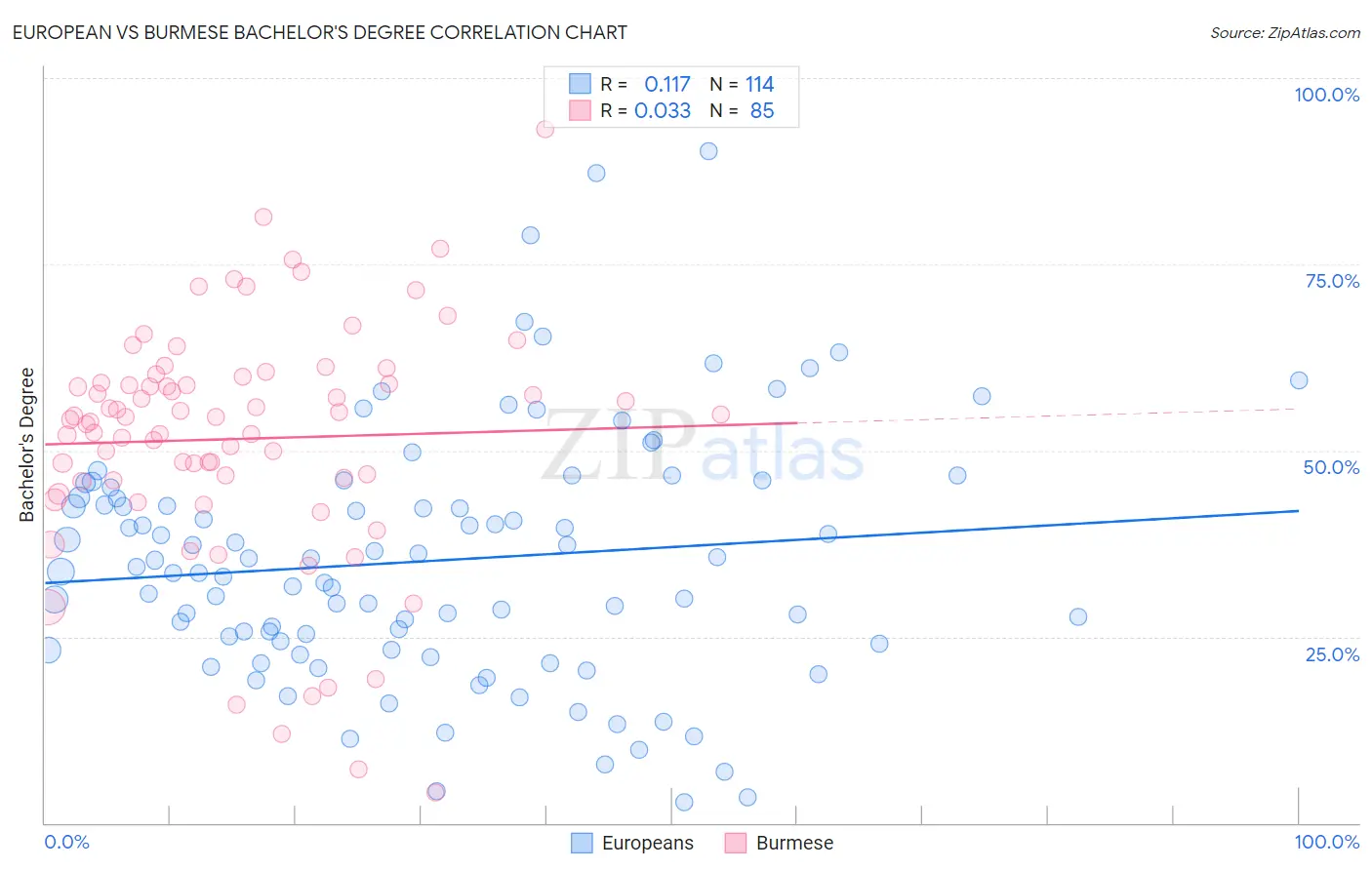Click the 50.0% y-axis label
This screenshot has height=870, width=1372.
pos(1331,467)
